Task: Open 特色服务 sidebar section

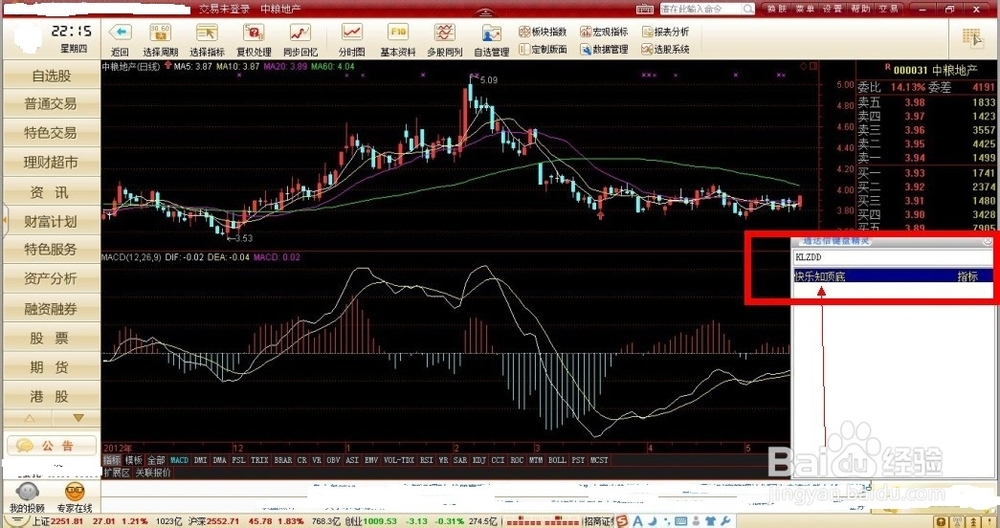Action: click(52, 249)
